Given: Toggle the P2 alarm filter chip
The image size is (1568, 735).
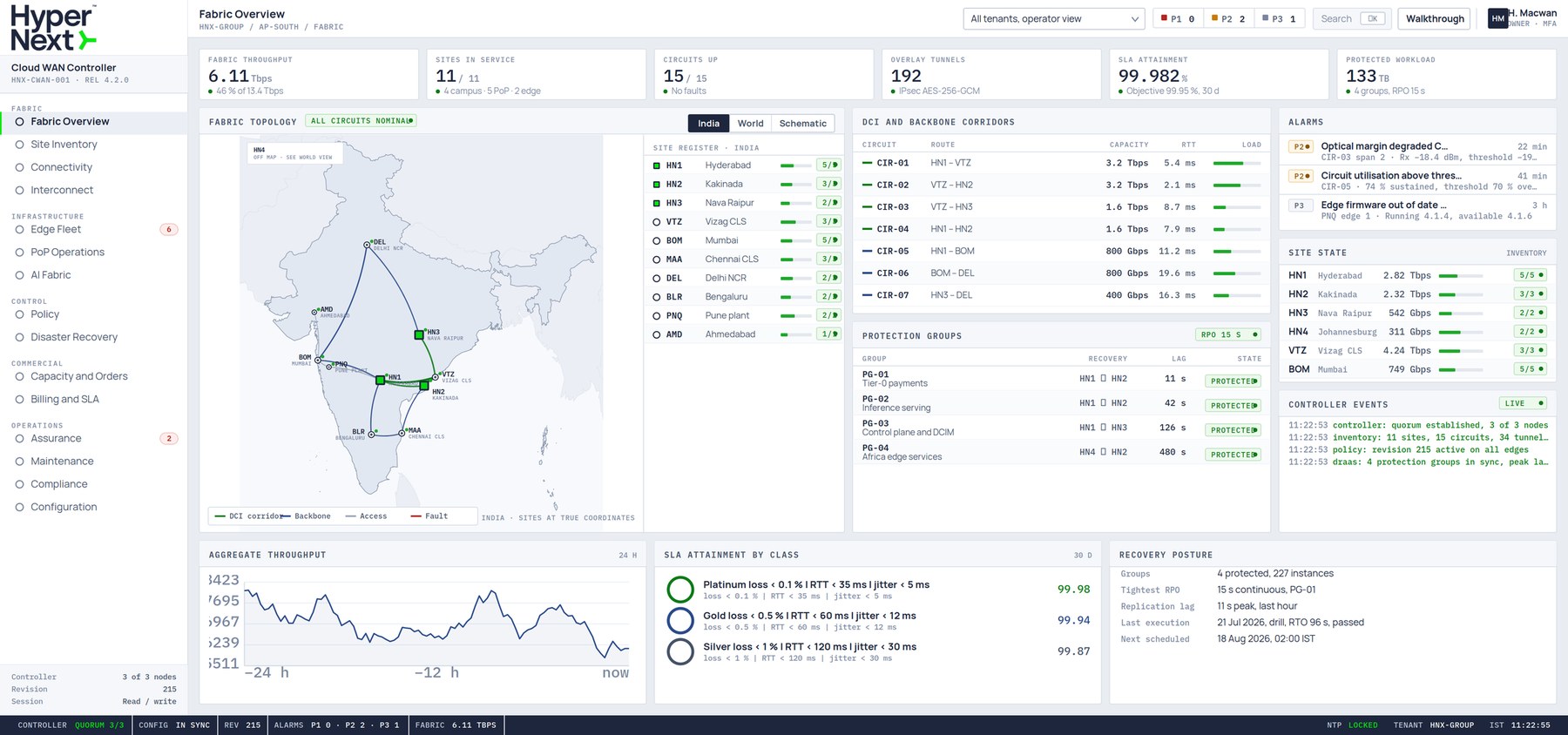Looking at the screenshot, I should (x=1228, y=18).
